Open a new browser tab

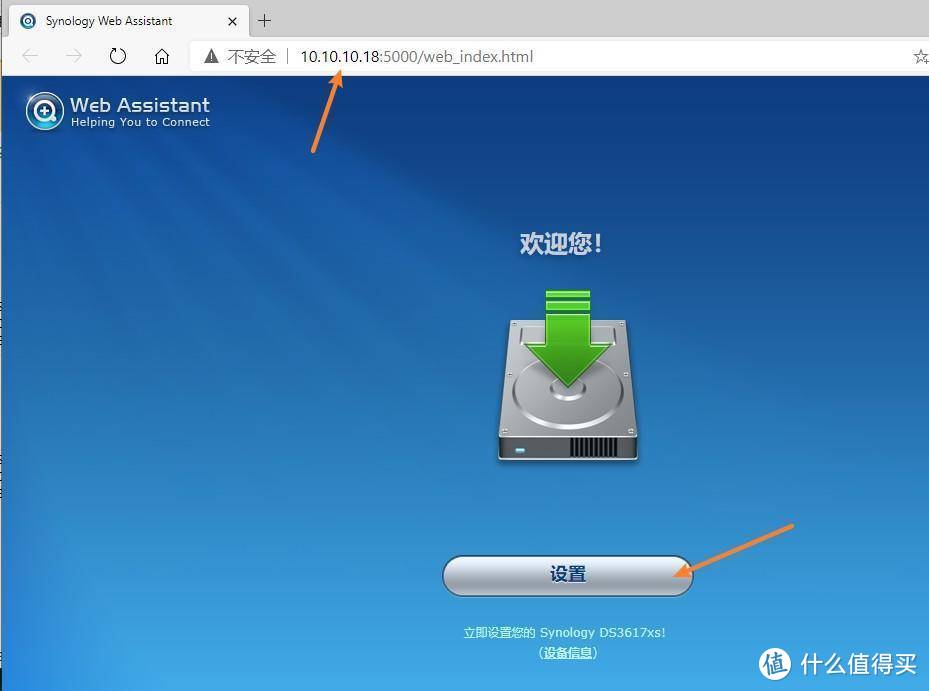tap(264, 21)
